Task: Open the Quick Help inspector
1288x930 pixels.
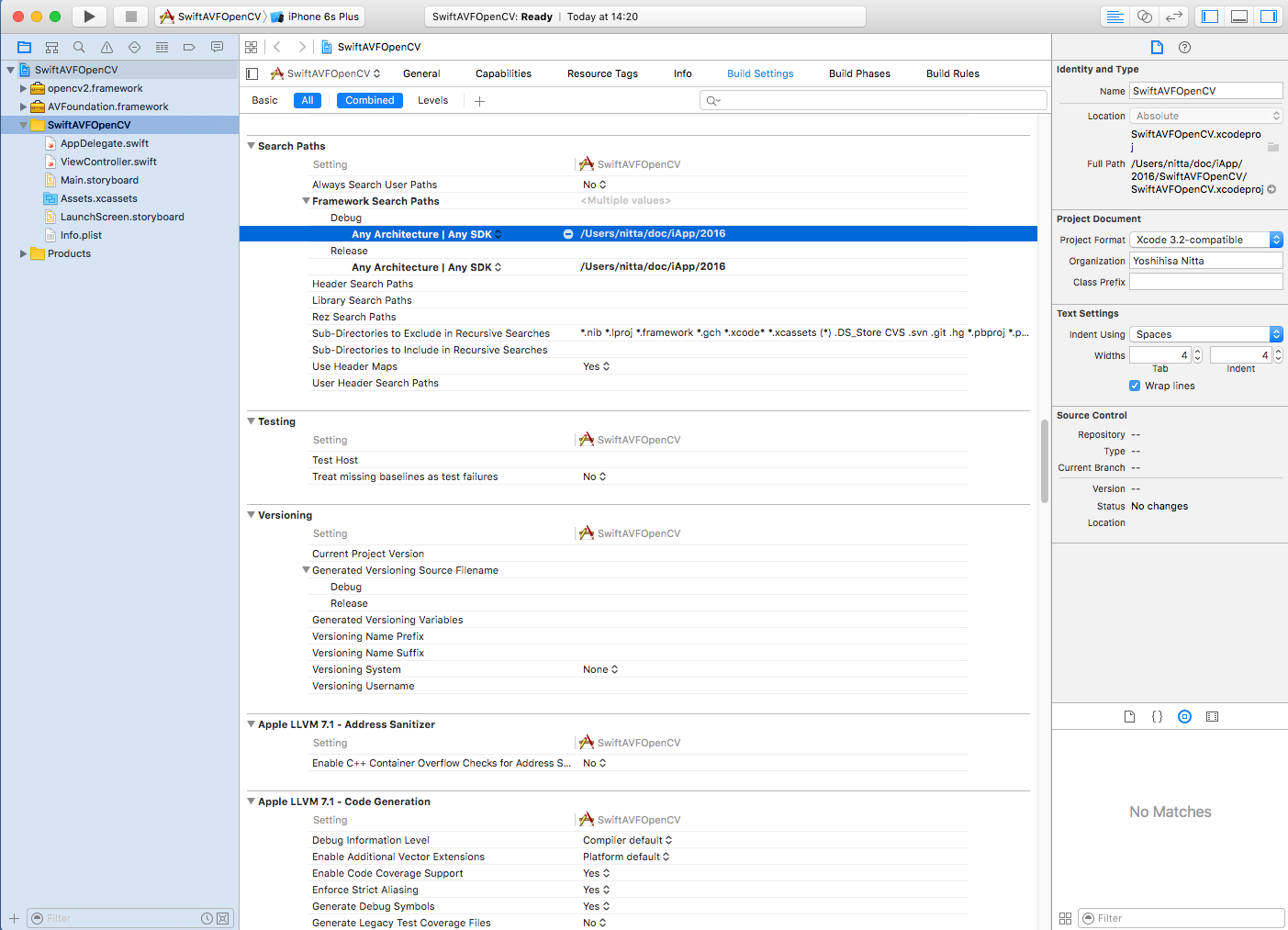Action: click(1184, 48)
